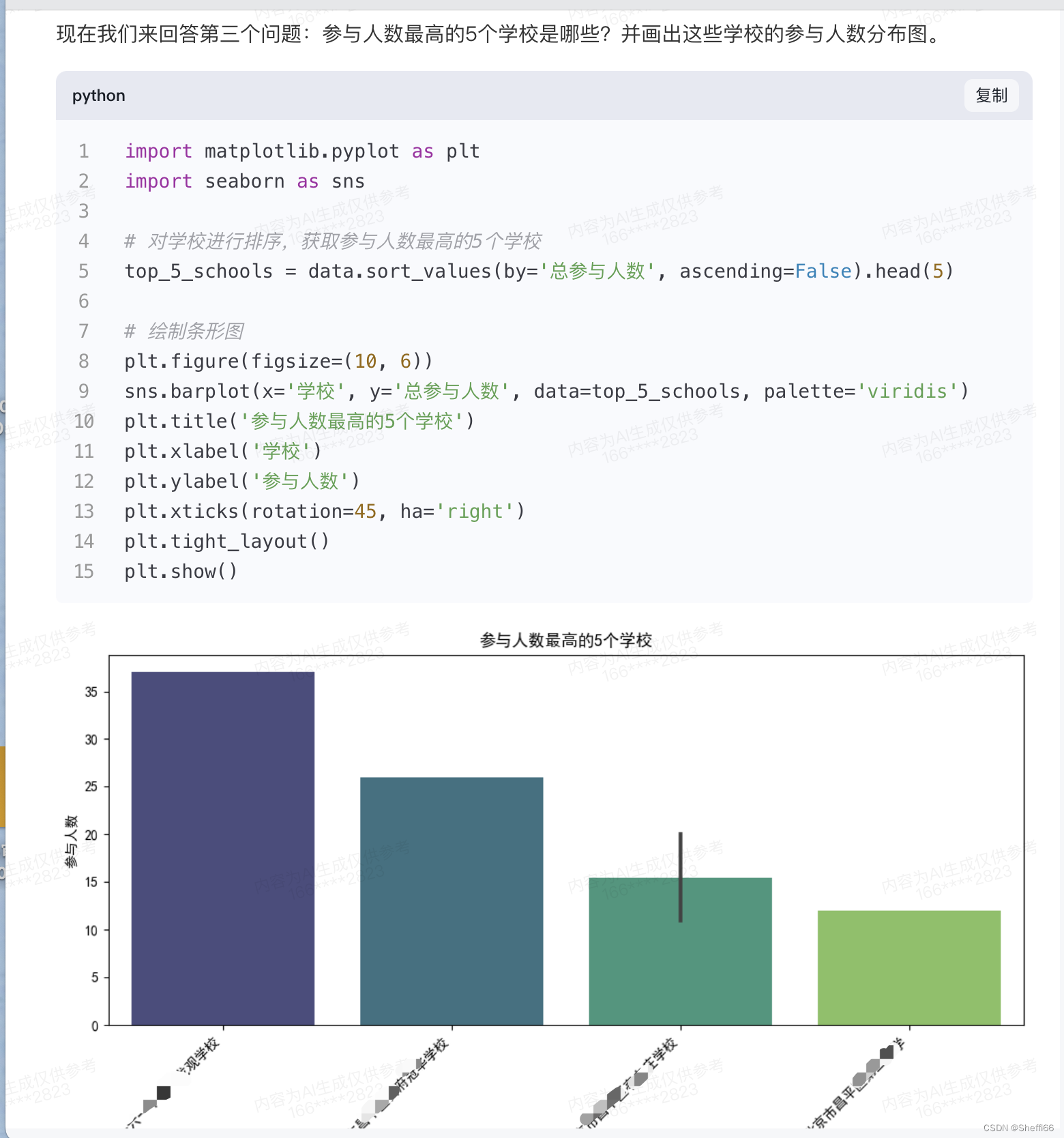Click the plt.xlabel('学校') line
The width and height of the screenshot is (1064, 1138).
pos(223,451)
